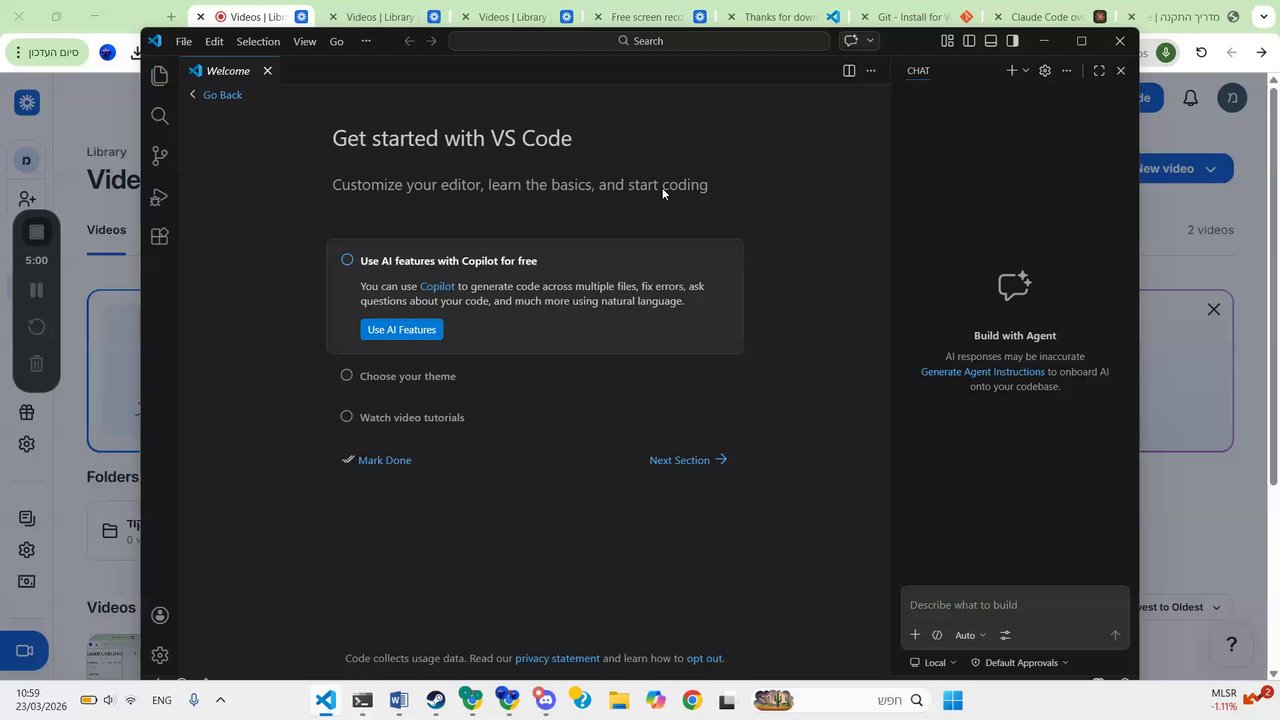
Task: Go to Next Section
Action: (688, 460)
